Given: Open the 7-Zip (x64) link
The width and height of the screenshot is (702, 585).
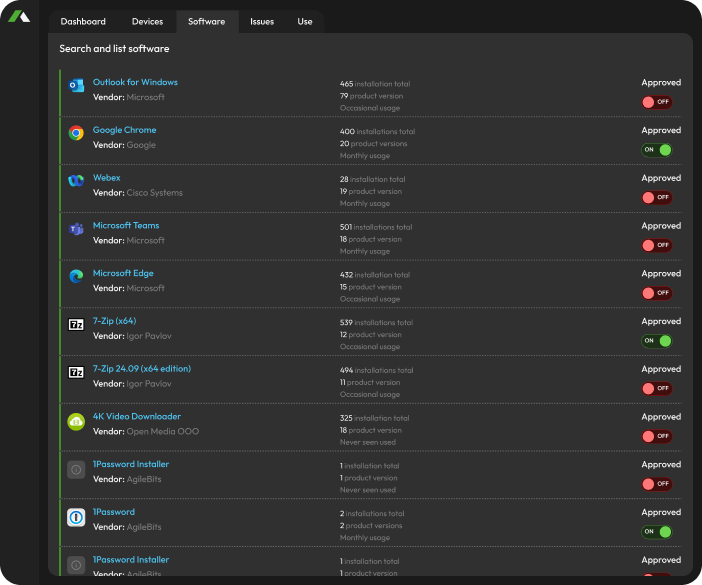Looking at the screenshot, I should coord(115,321).
